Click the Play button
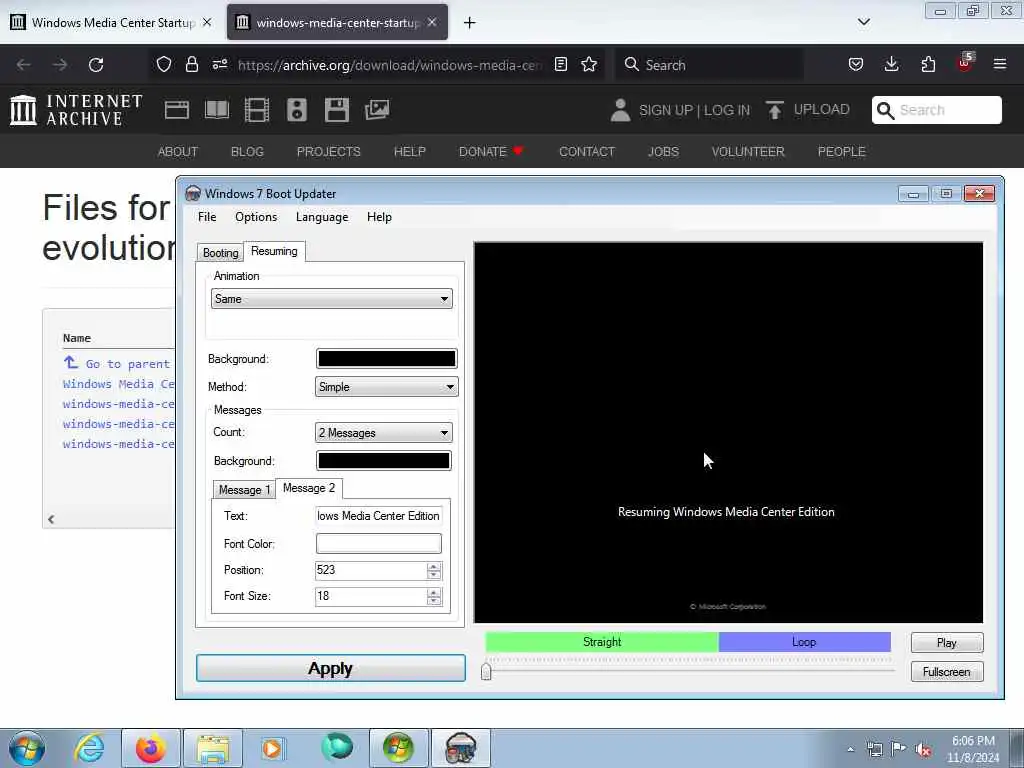1024x768 pixels. 946,643
